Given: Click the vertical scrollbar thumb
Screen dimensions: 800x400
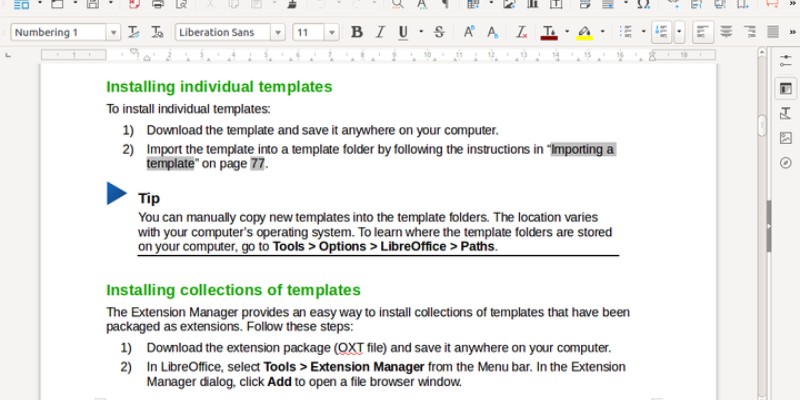Looking at the screenshot, I should pyautogui.click(x=762, y=125).
